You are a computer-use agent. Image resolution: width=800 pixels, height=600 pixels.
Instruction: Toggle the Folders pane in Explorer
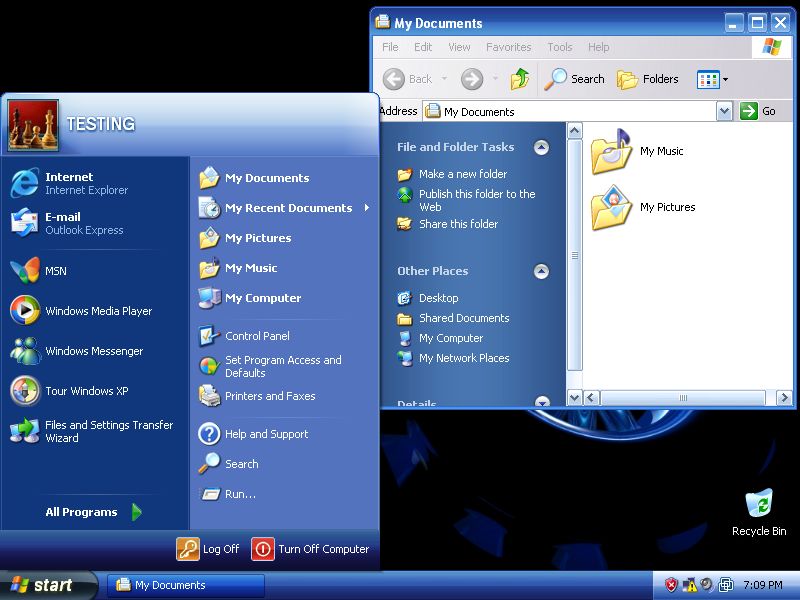(x=648, y=79)
